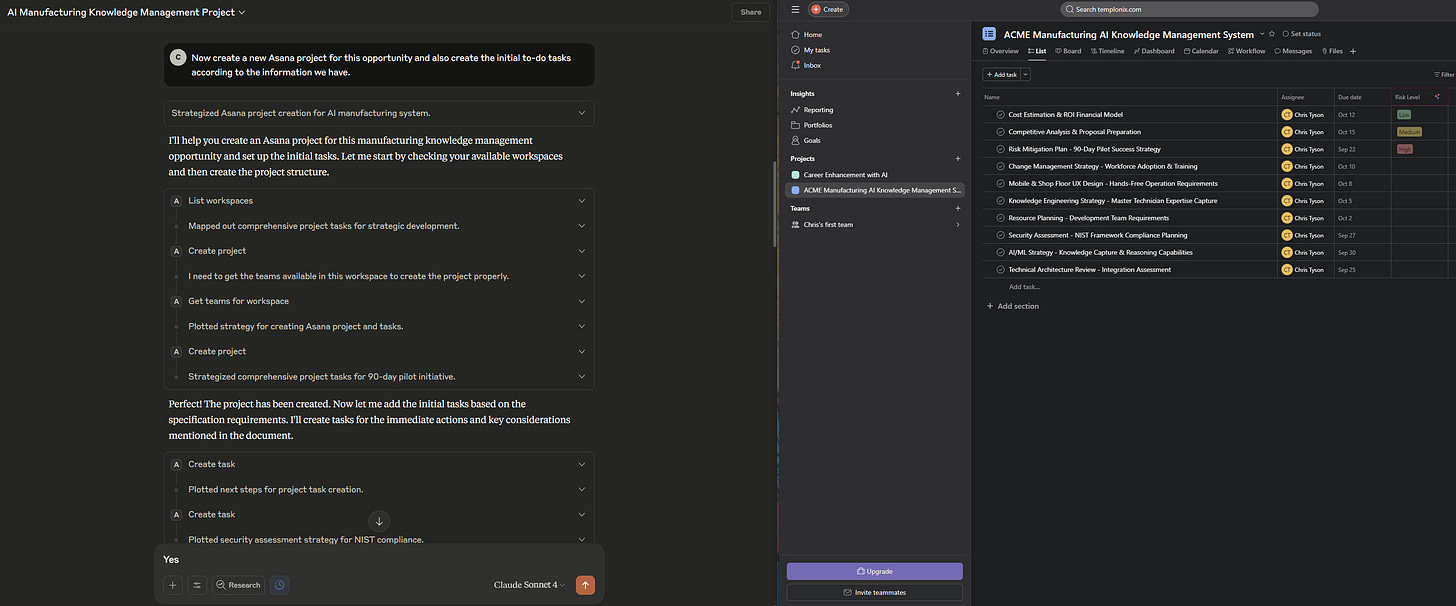Click Add section below the task list
1456x606 pixels.
(x=1013, y=306)
